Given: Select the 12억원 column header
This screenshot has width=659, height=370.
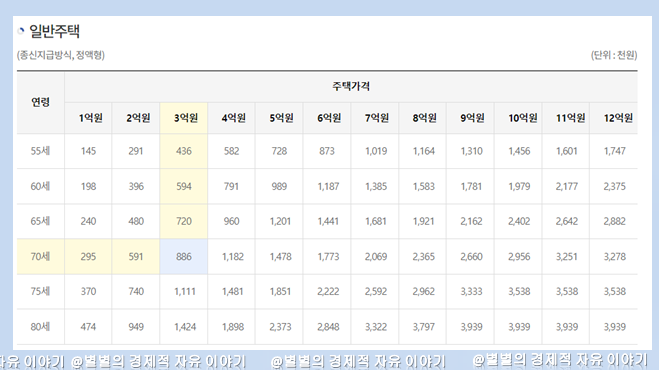Looking at the screenshot, I should pos(614,118).
